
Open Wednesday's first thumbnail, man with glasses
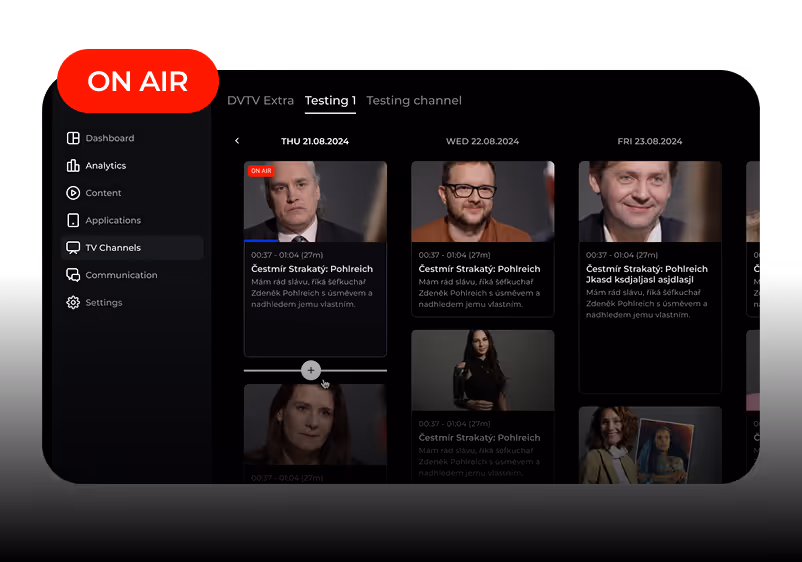pos(483,201)
